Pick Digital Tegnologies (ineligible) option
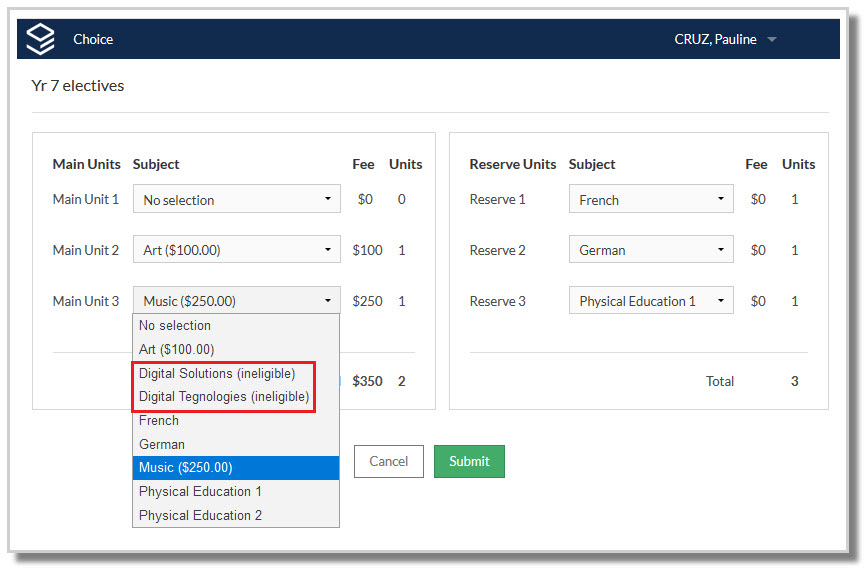 [236, 397]
